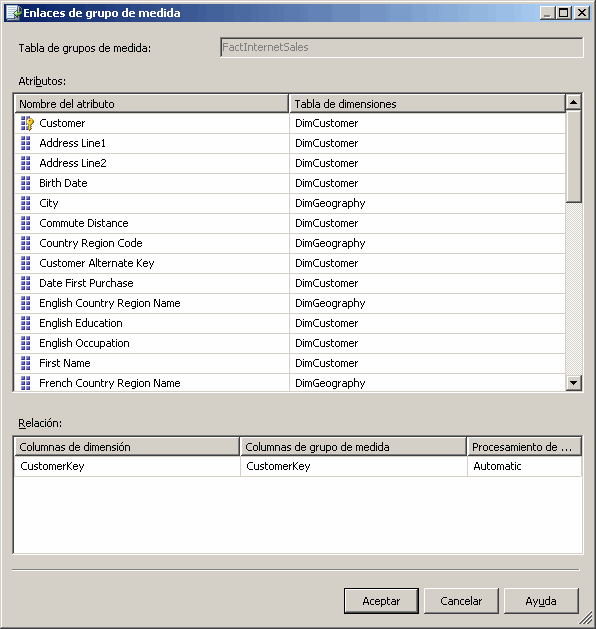
Task: Click the City attribute grid icon
Action: [26, 203]
